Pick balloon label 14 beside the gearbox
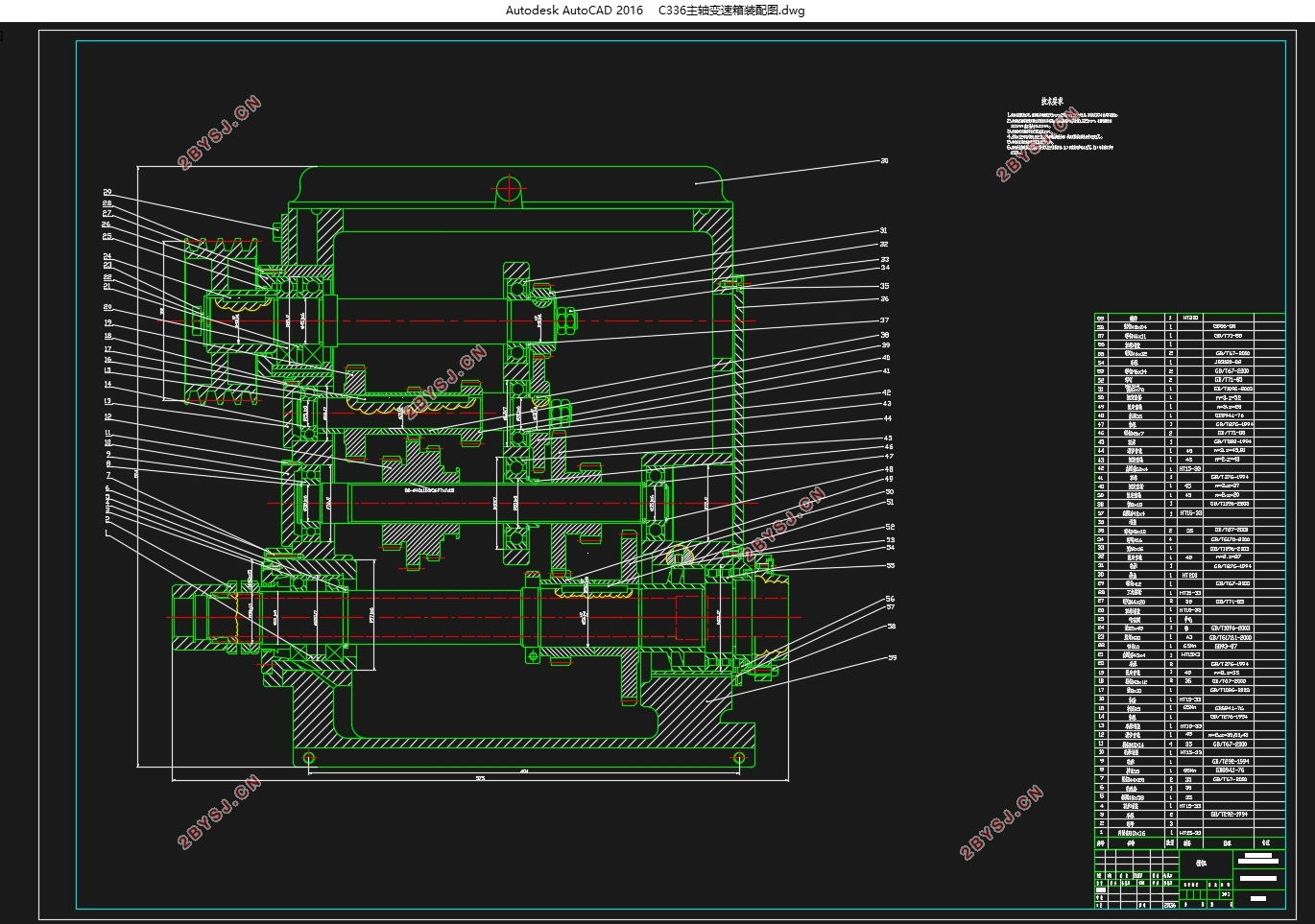This screenshot has height=924, width=1315. click(x=108, y=384)
